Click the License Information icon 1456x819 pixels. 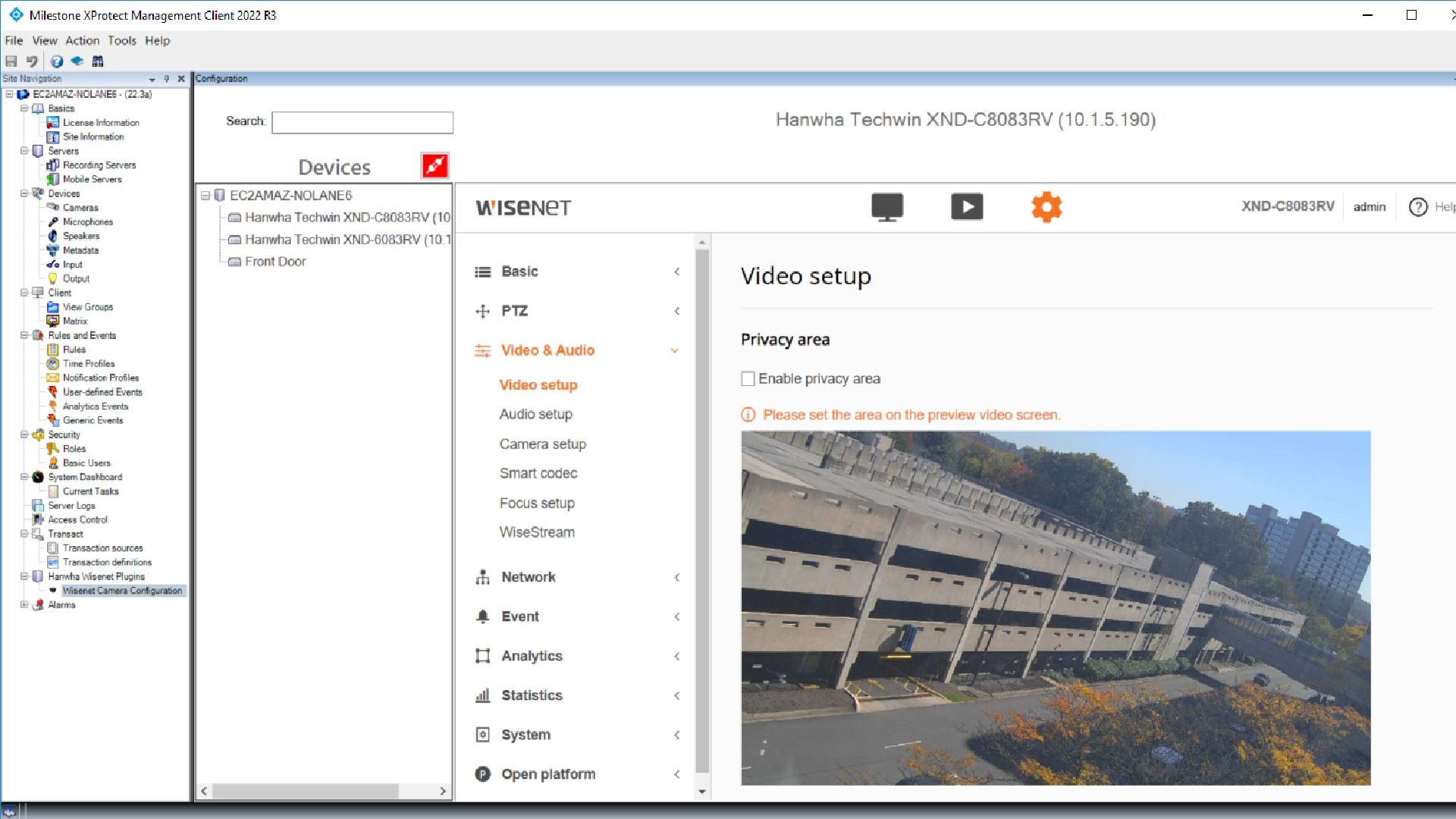coord(53,122)
